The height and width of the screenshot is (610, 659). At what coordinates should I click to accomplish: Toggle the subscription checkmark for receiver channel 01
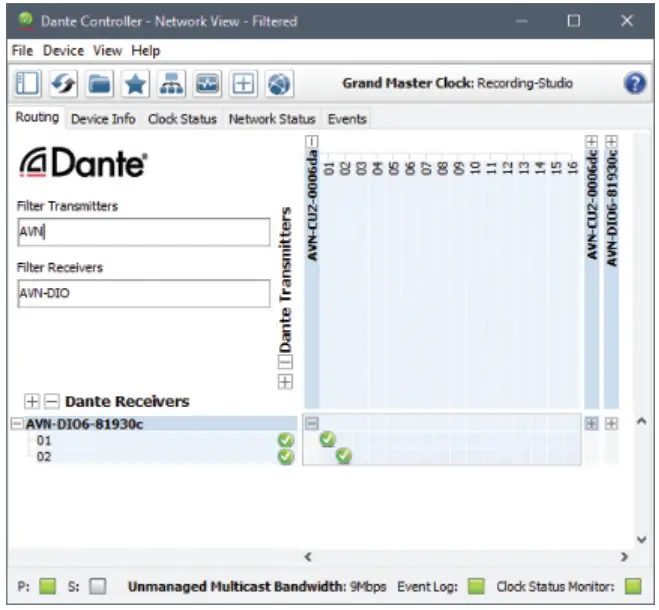[x=327, y=439]
